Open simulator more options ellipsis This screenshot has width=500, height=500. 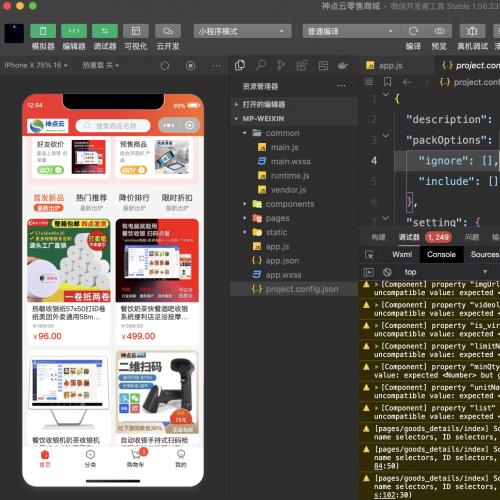click(216, 66)
